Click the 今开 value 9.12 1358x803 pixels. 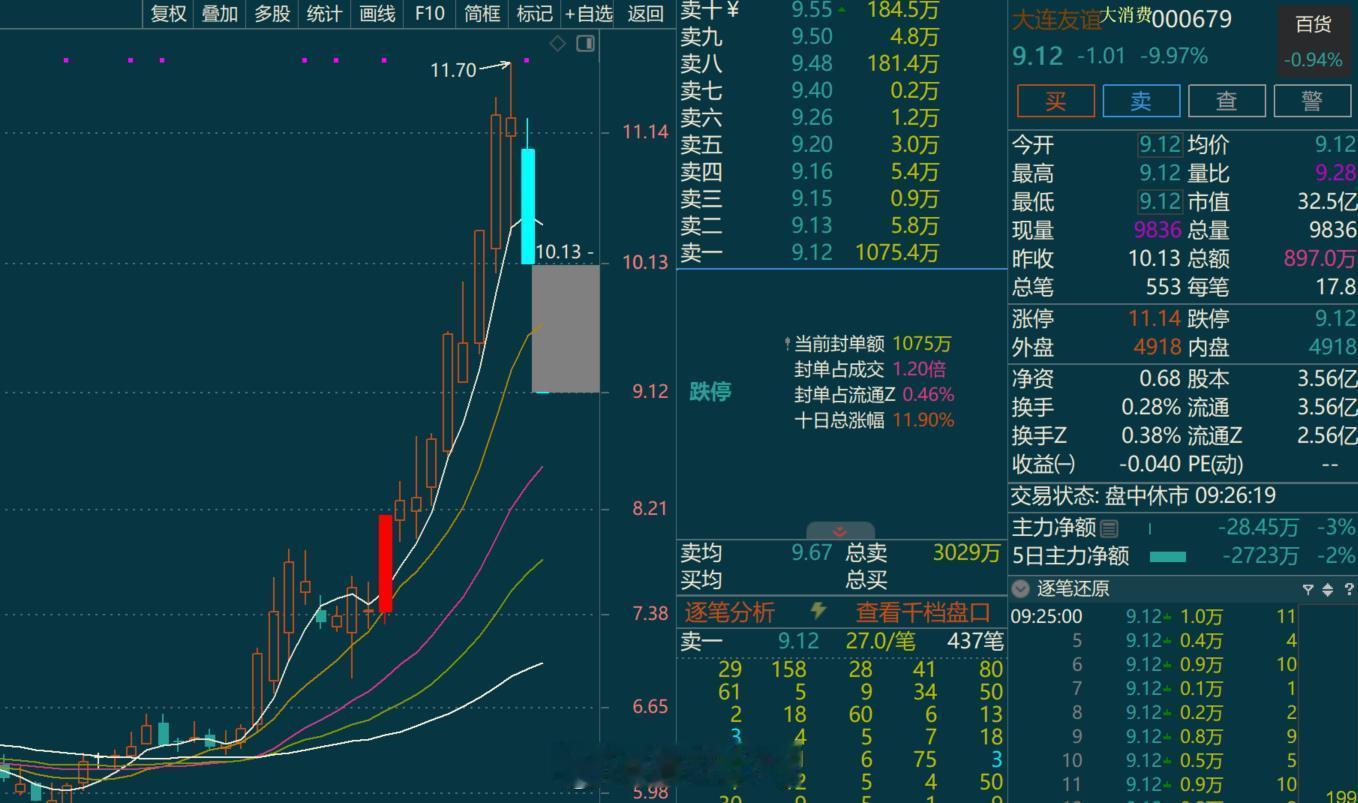[x=1160, y=145]
